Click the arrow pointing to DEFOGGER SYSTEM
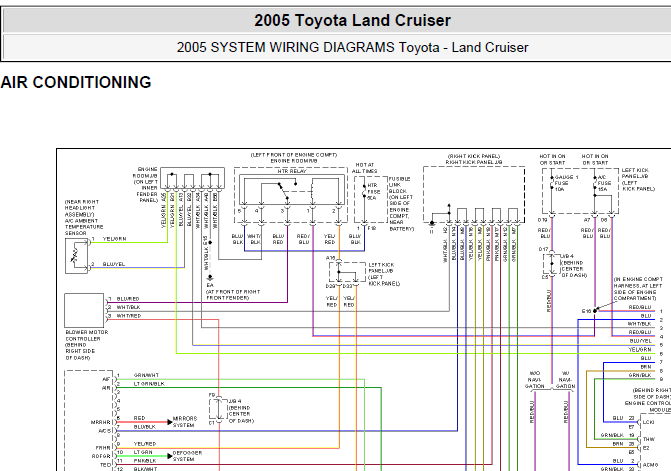 [x=169, y=456]
